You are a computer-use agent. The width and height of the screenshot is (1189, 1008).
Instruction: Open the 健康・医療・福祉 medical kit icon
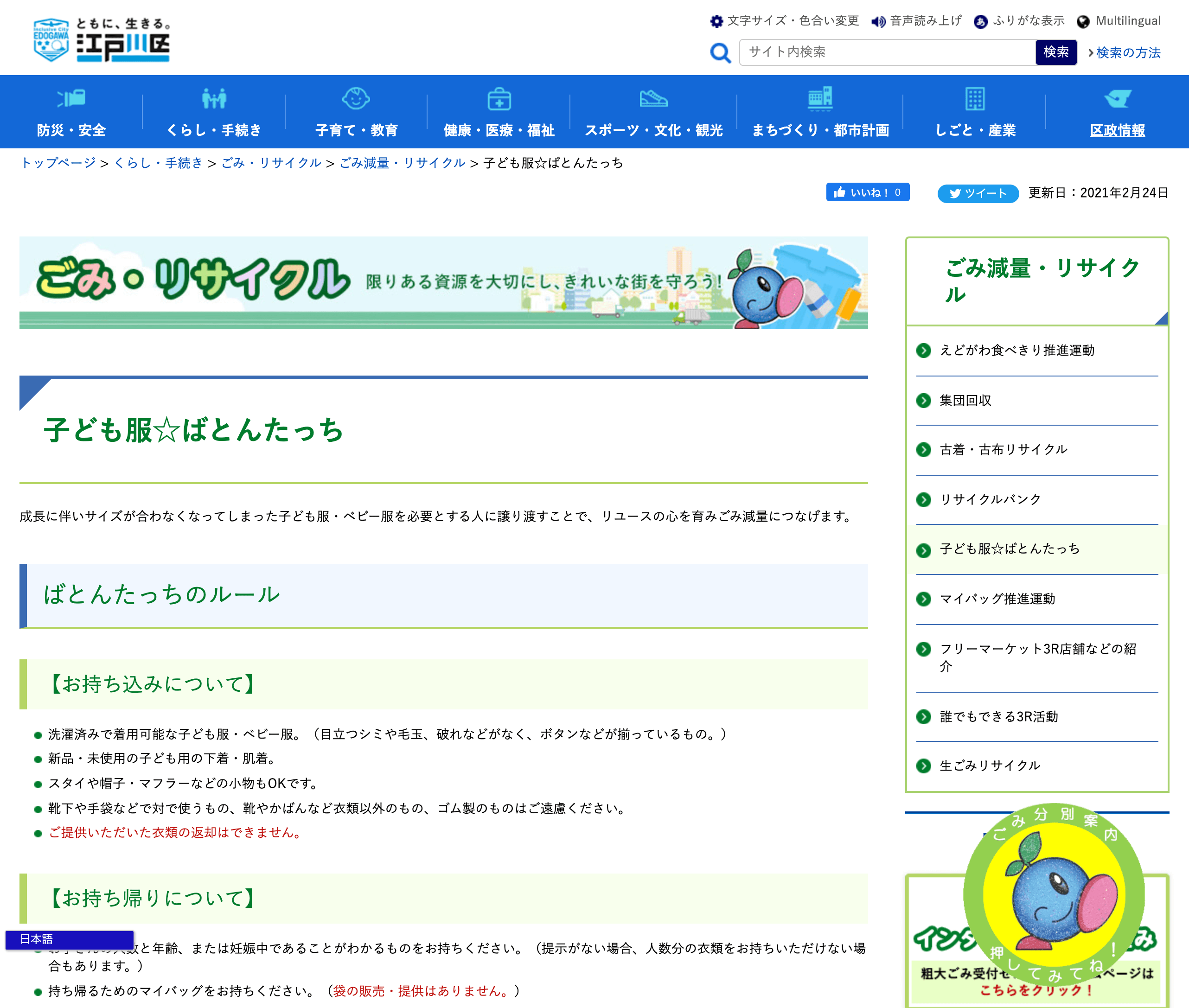(x=499, y=99)
